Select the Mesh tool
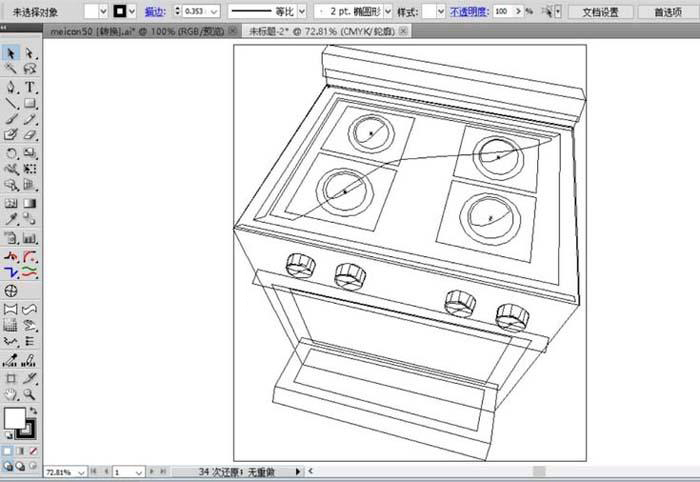 coord(11,204)
